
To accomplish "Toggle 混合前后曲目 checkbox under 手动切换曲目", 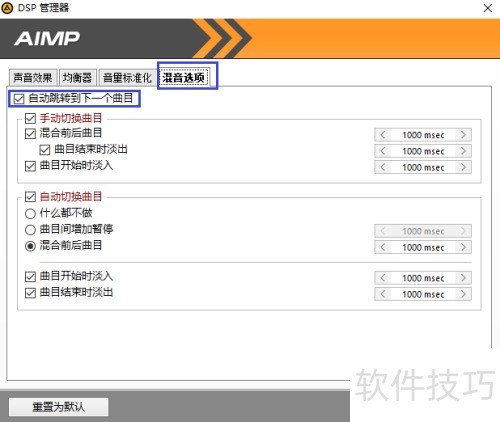I will click(x=30, y=133).
